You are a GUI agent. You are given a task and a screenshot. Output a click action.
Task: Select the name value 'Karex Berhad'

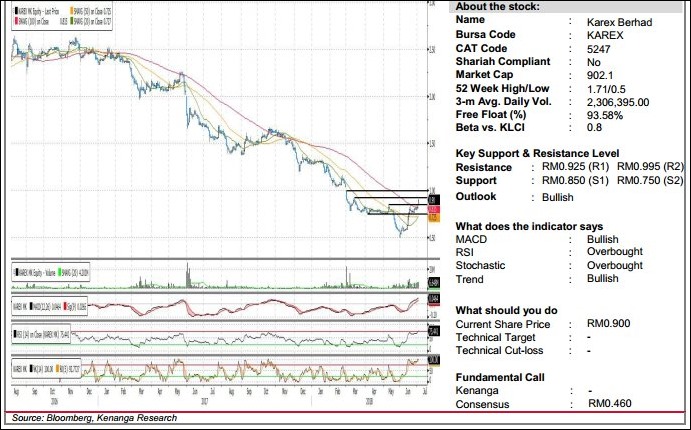pyautogui.click(x=620, y=22)
